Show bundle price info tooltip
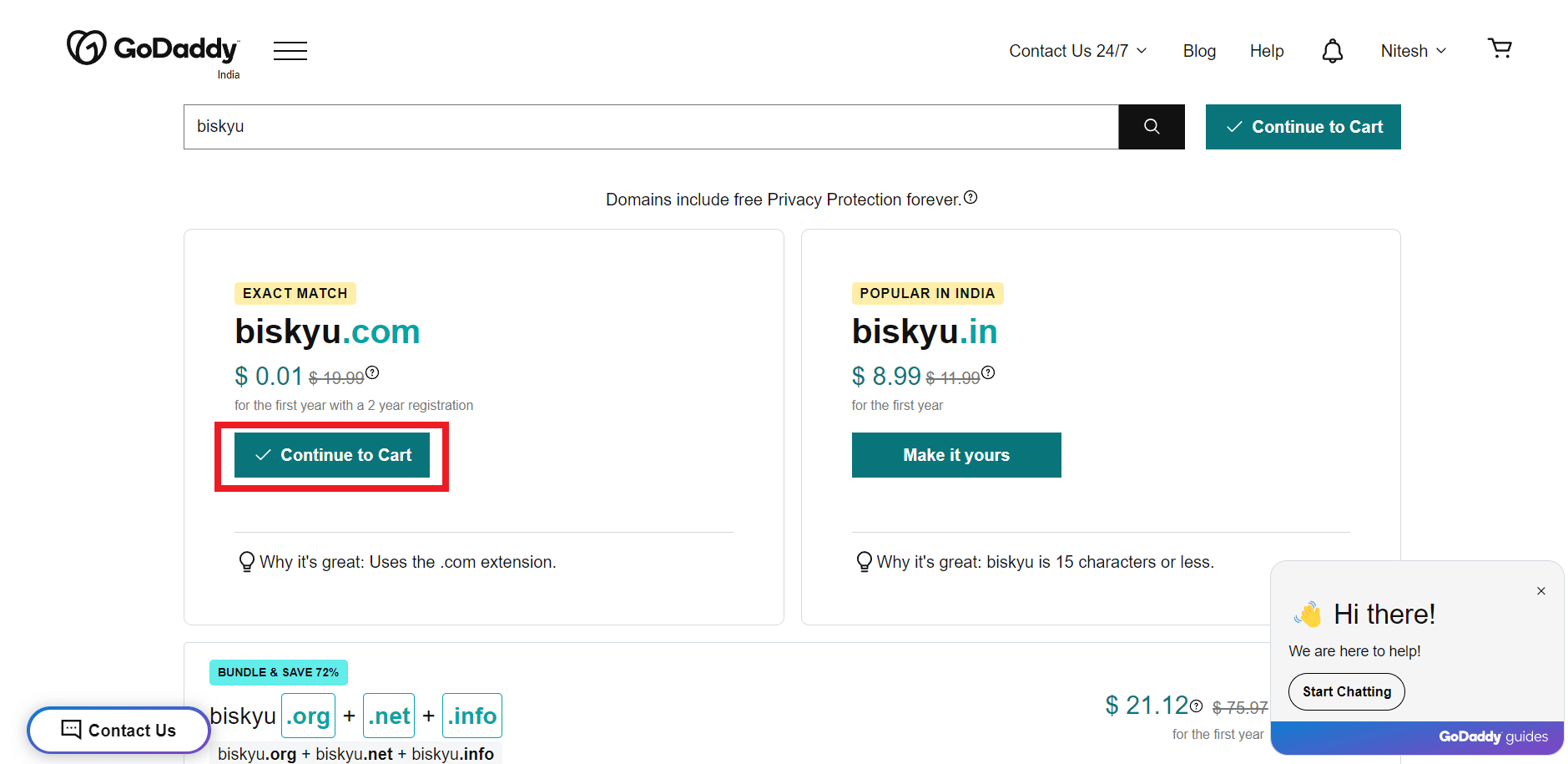1568x764 pixels. point(1196,706)
